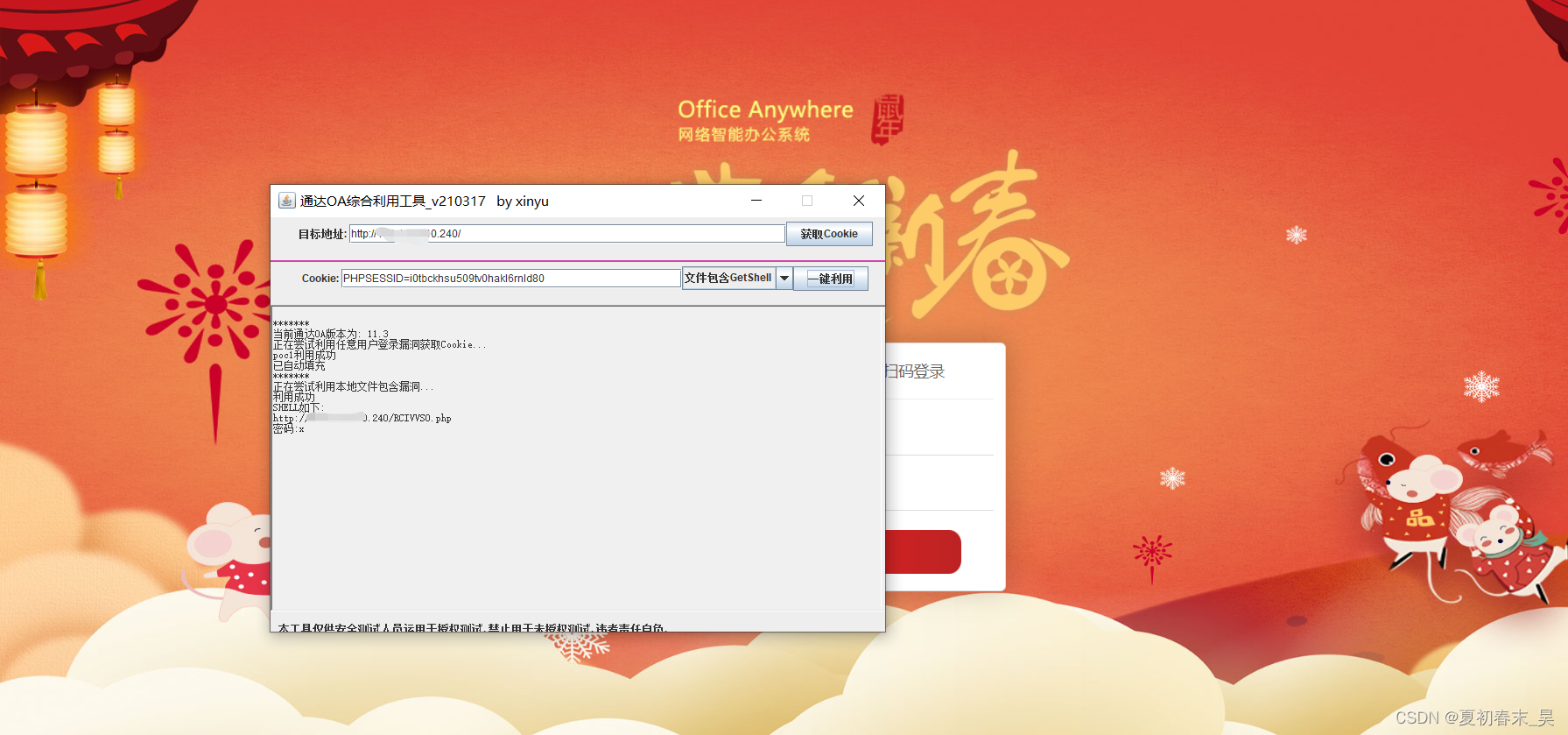The height and width of the screenshot is (735, 1568).
Task: Click the 正在尝试利用任意用户登录漏洞获取Cookie line
Action: [380, 344]
